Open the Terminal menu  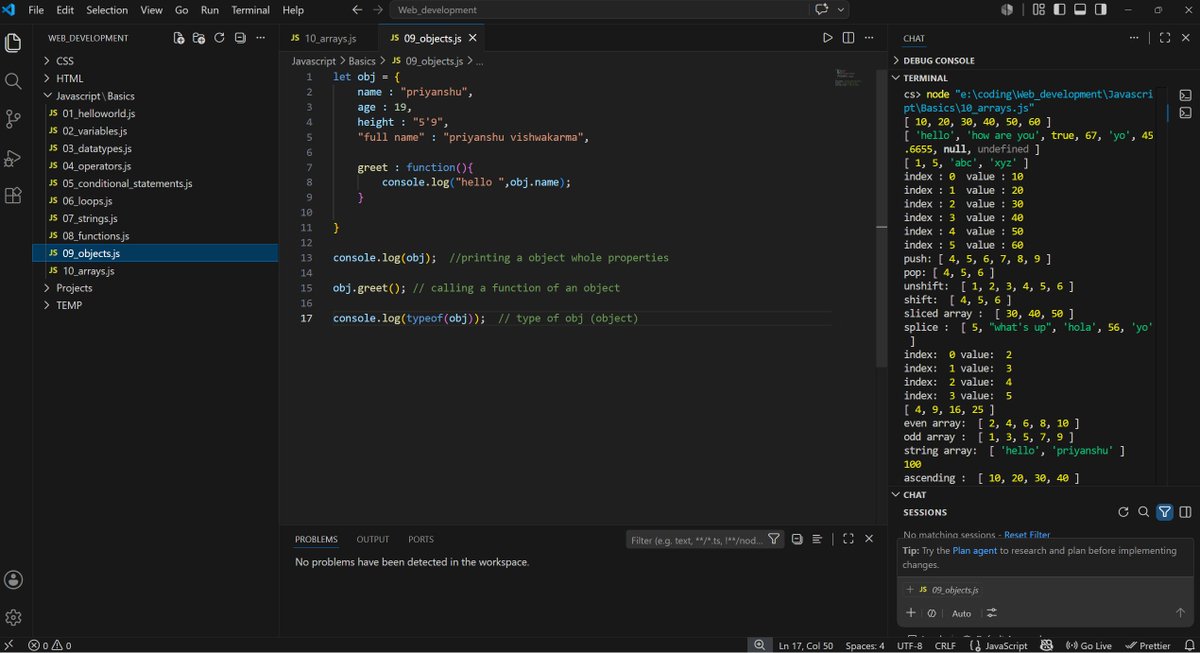coord(251,10)
